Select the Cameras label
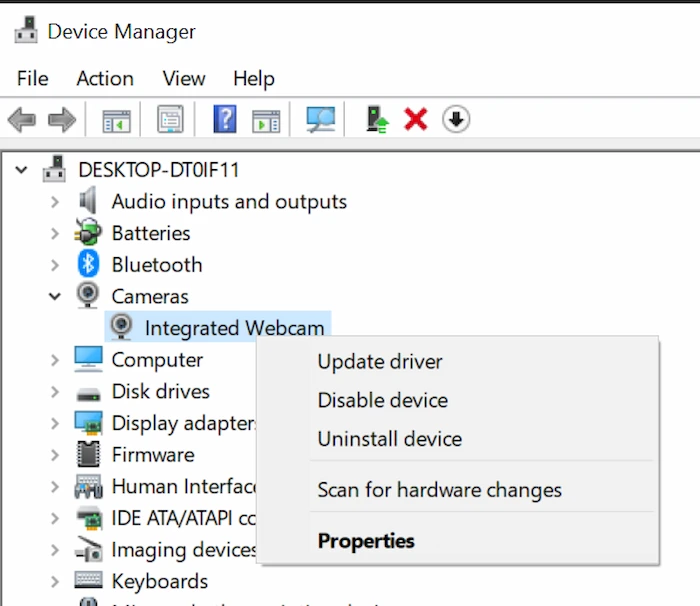Image resolution: width=700 pixels, height=606 pixels. pyautogui.click(x=150, y=297)
